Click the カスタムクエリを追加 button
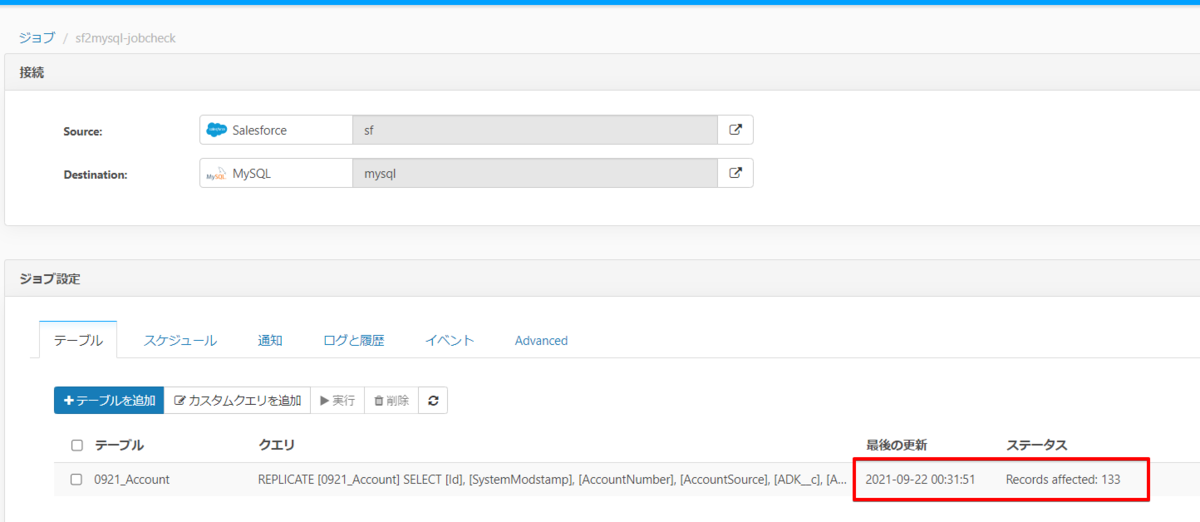The height and width of the screenshot is (522, 1200). tap(237, 400)
